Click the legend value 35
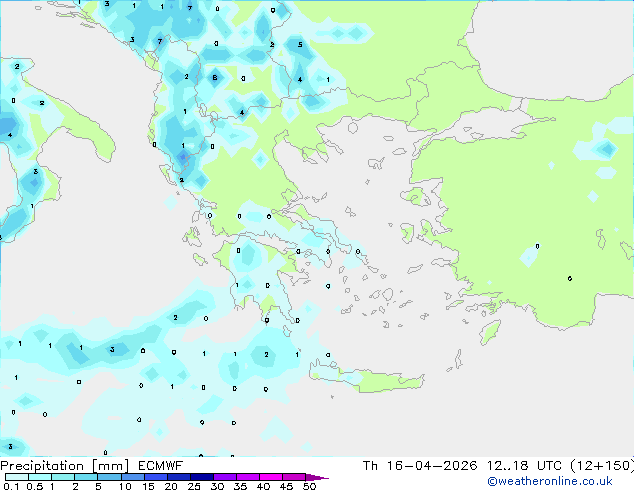The image size is (634, 490). coord(240,486)
